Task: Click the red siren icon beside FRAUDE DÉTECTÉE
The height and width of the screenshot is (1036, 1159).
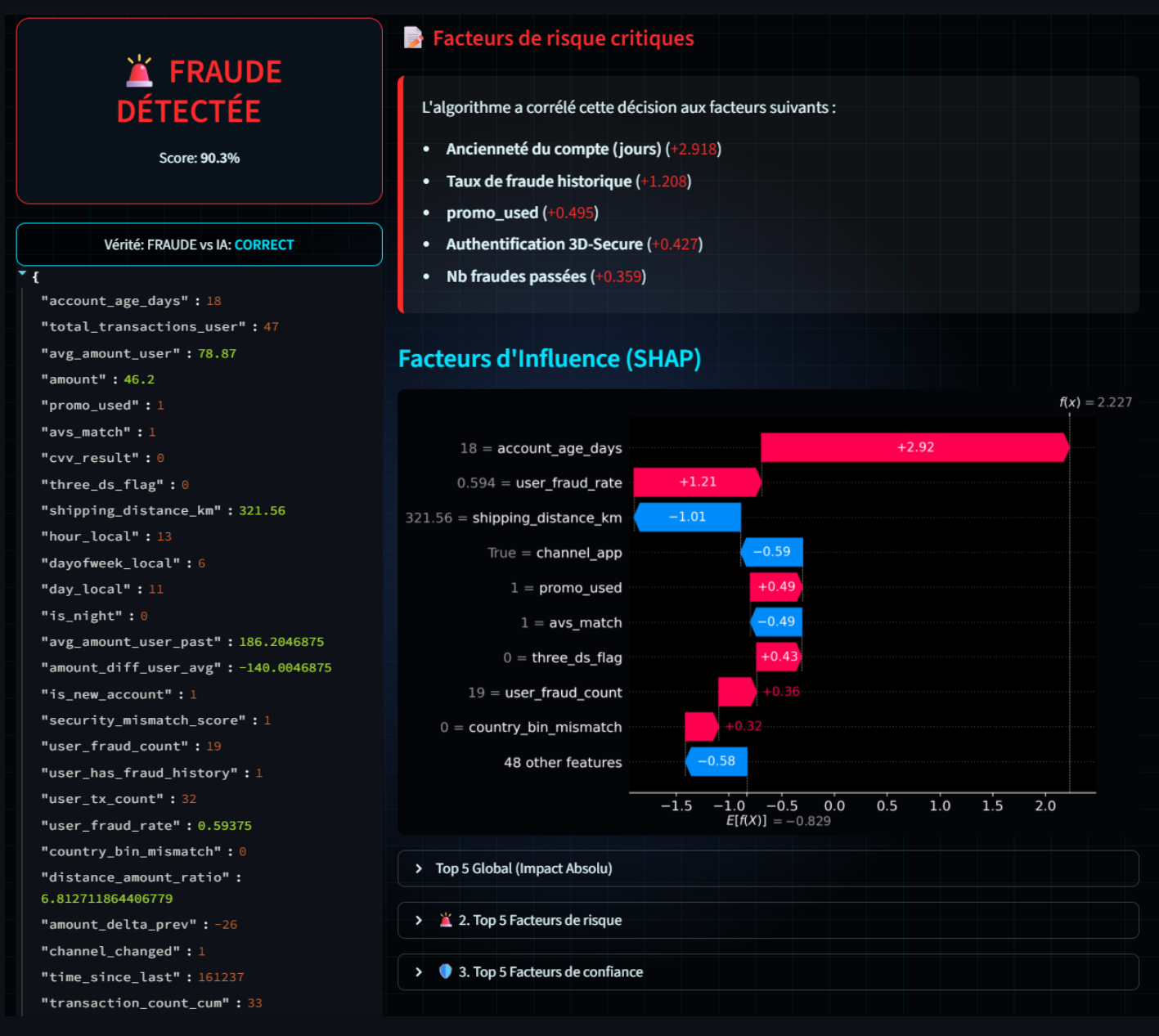Action: click(x=140, y=72)
